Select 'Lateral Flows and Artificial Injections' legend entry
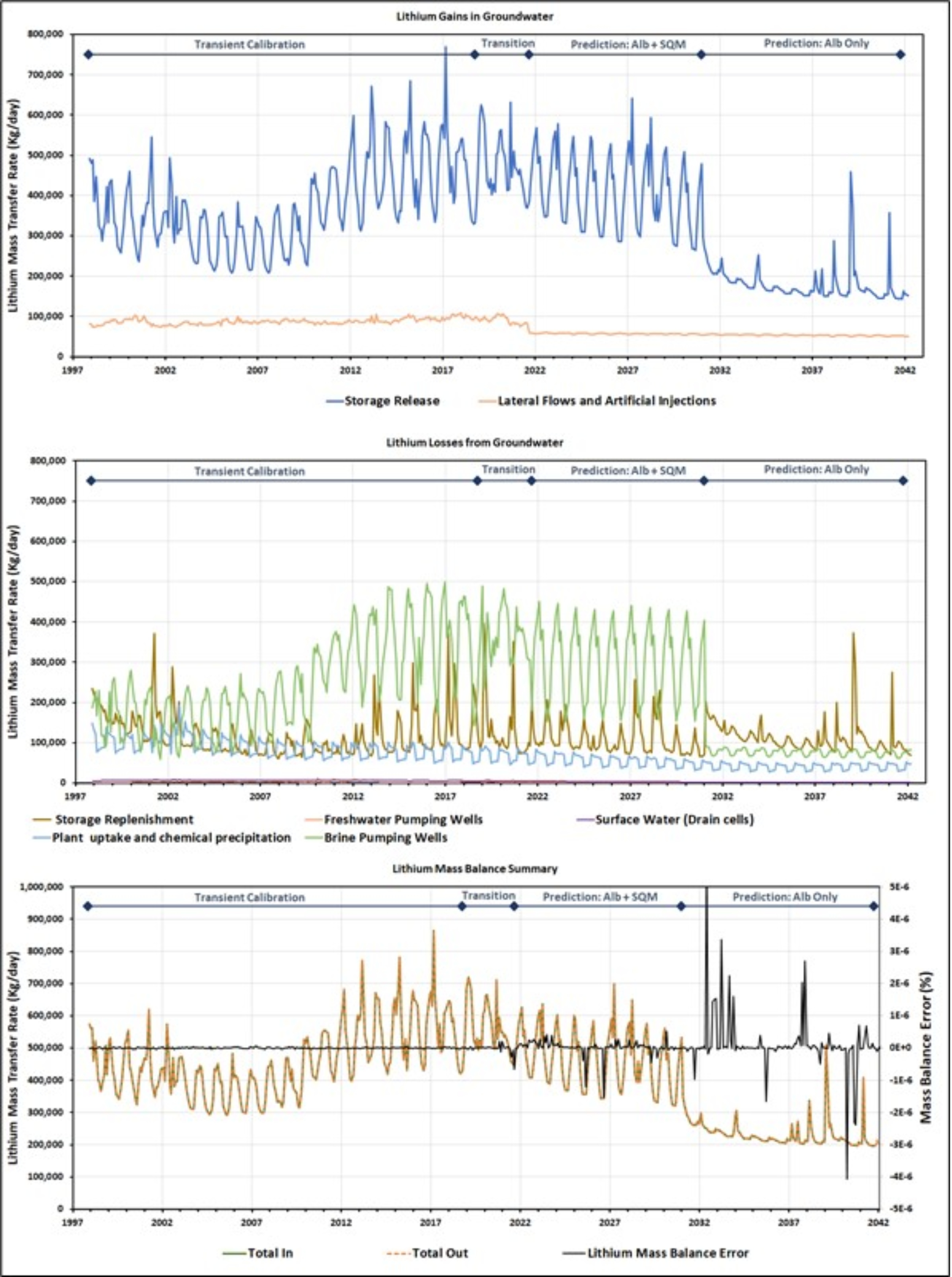This screenshot has height=1277, width=952. pos(597,401)
